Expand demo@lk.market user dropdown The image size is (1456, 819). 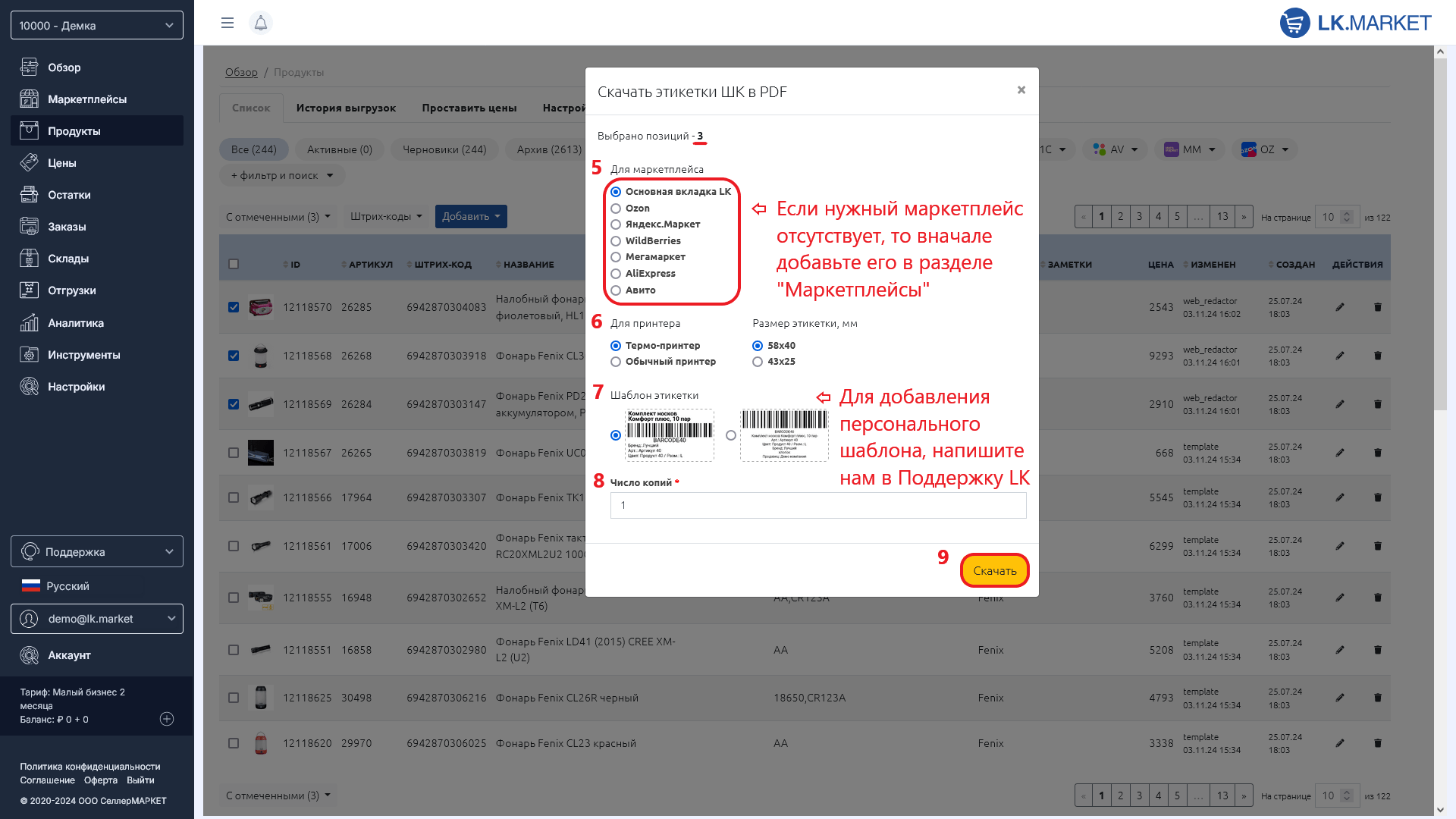97,619
